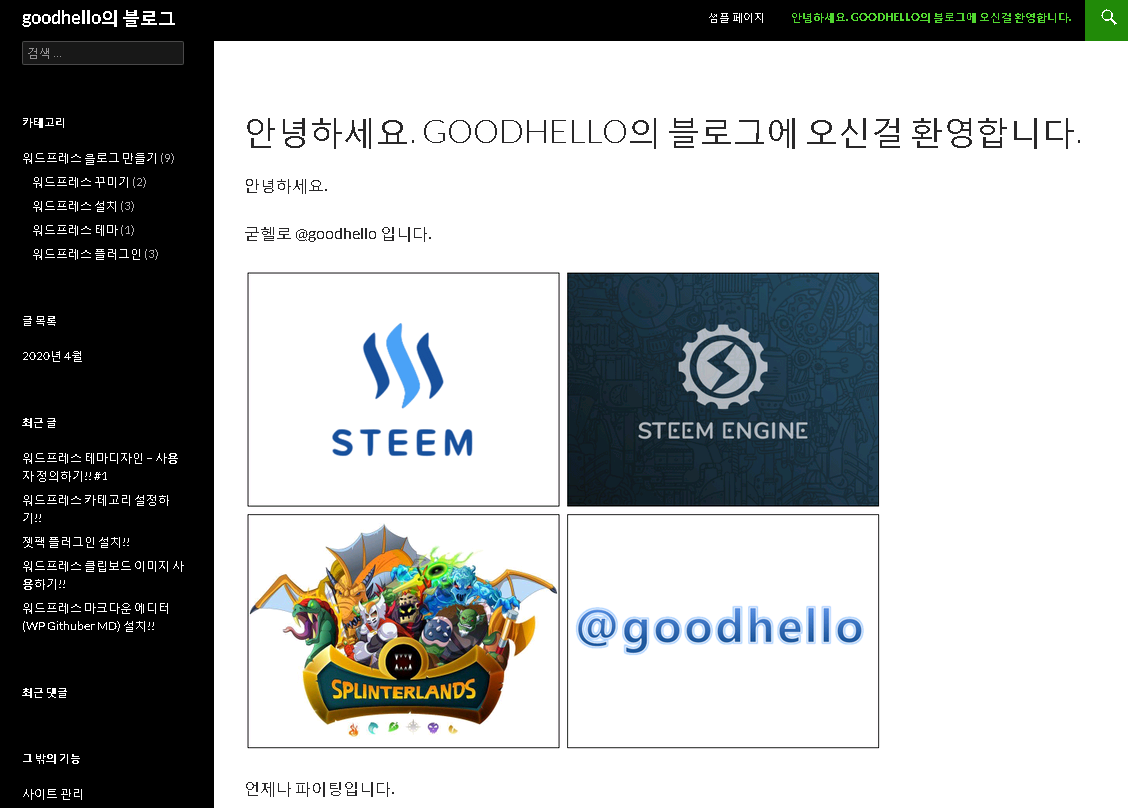This screenshot has height=808, width=1128.
Task: Open 워드프레스 블로그 만들기 category
Action: coord(90,158)
